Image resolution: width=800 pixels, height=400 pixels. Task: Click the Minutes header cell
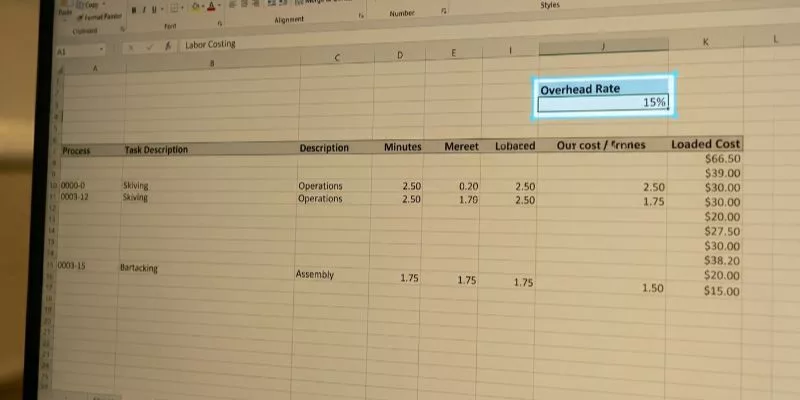(398, 147)
